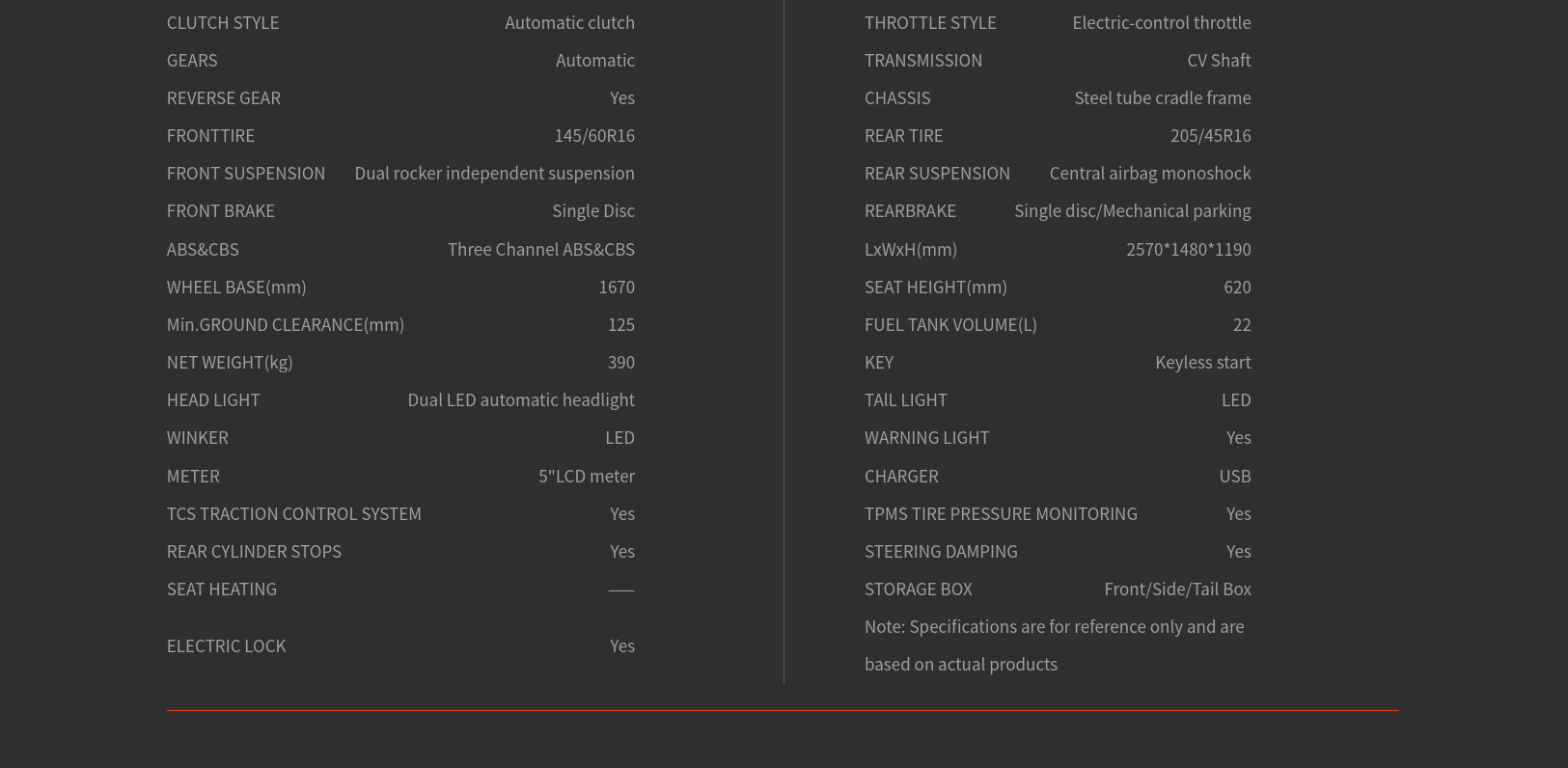Click the CLUTCH STYLE label
Viewport: 1568px width, 768px height.
coord(223,23)
